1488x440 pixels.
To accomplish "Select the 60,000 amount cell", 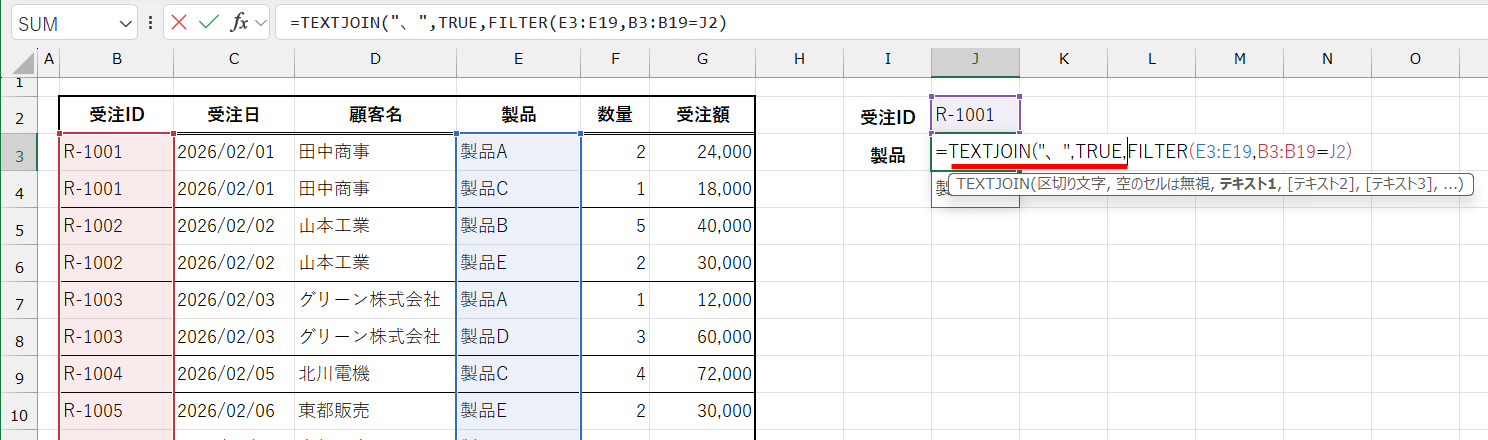I will (703, 337).
